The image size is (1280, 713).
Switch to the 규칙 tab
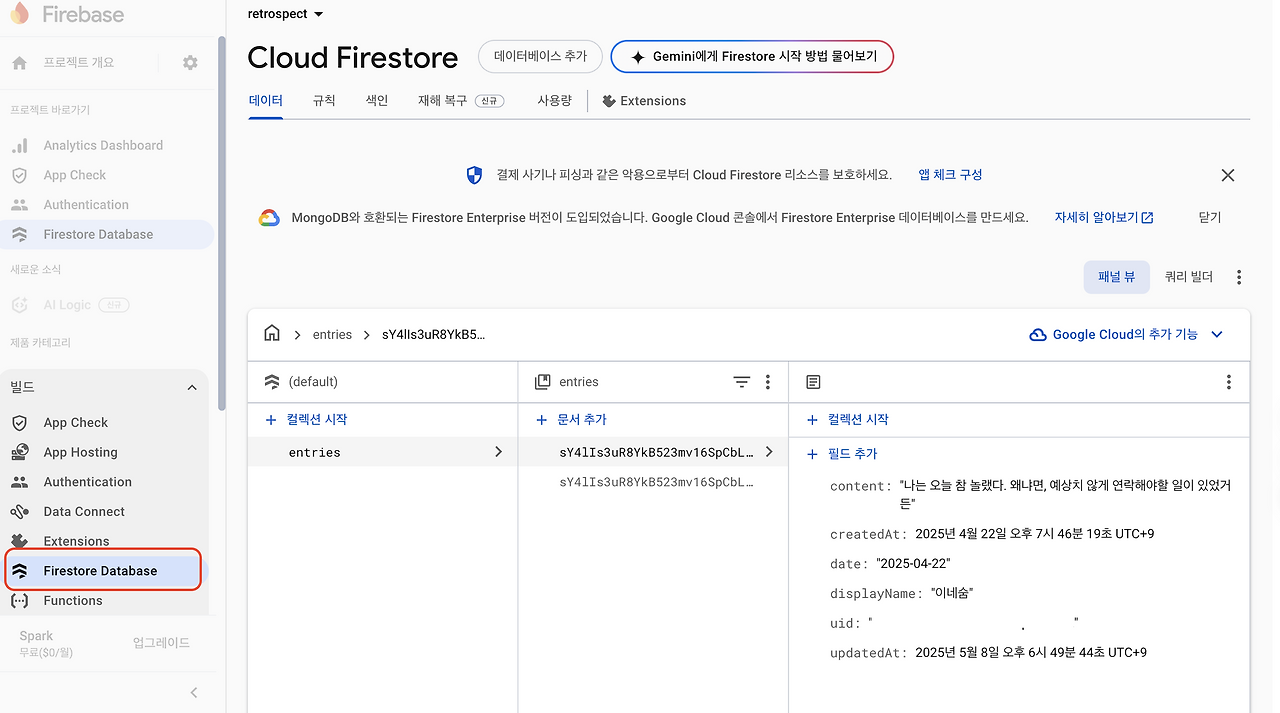pos(324,101)
